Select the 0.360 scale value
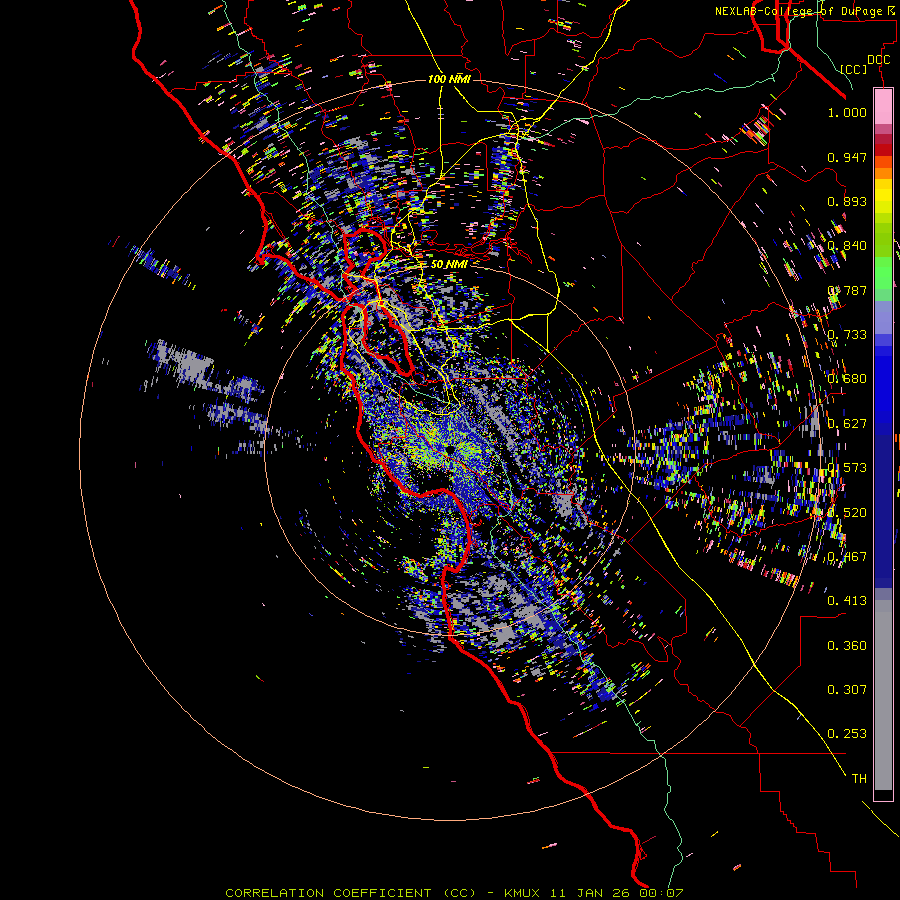Image resolution: width=900 pixels, height=900 pixels. coord(847,646)
